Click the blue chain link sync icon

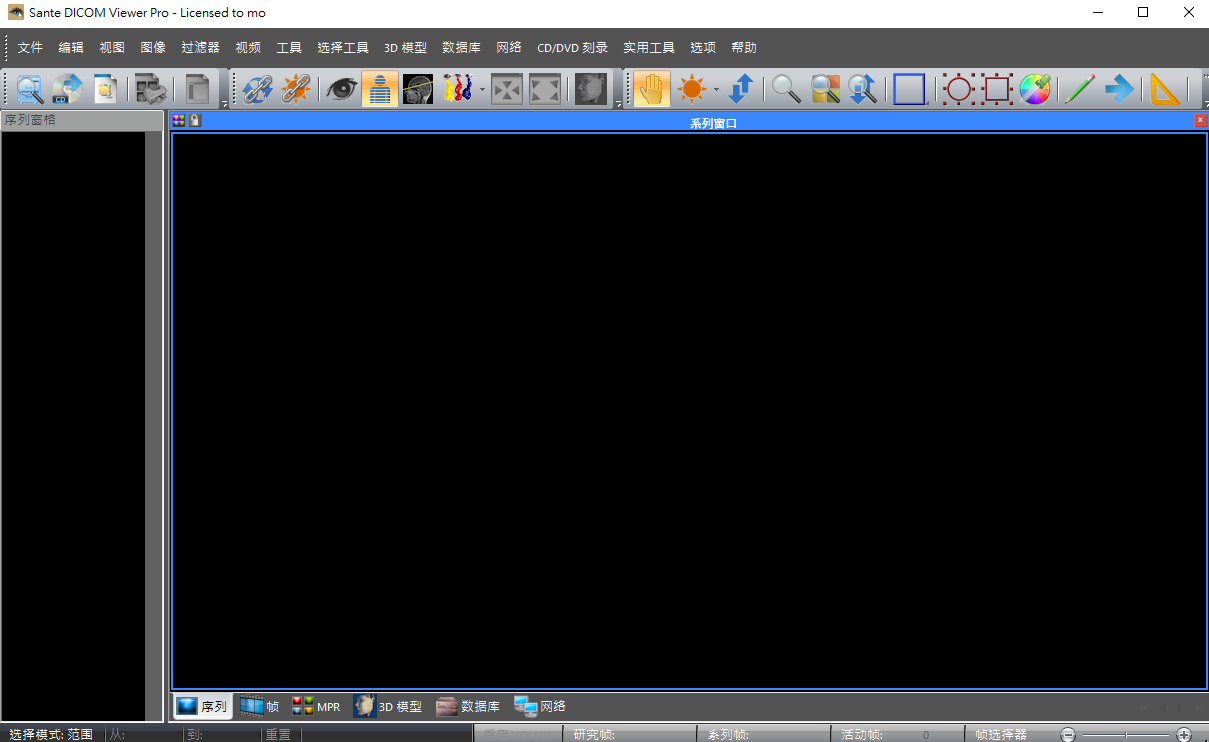click(257, 89)
